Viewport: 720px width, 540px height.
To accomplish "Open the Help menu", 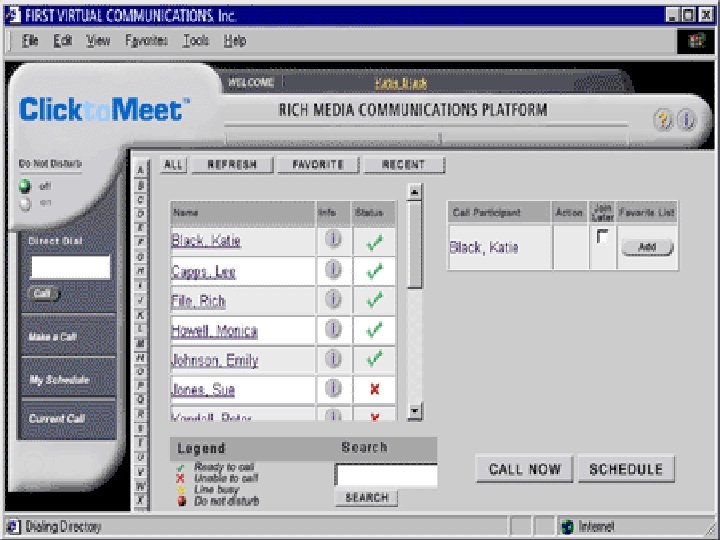I will click(x=235, y=41).
